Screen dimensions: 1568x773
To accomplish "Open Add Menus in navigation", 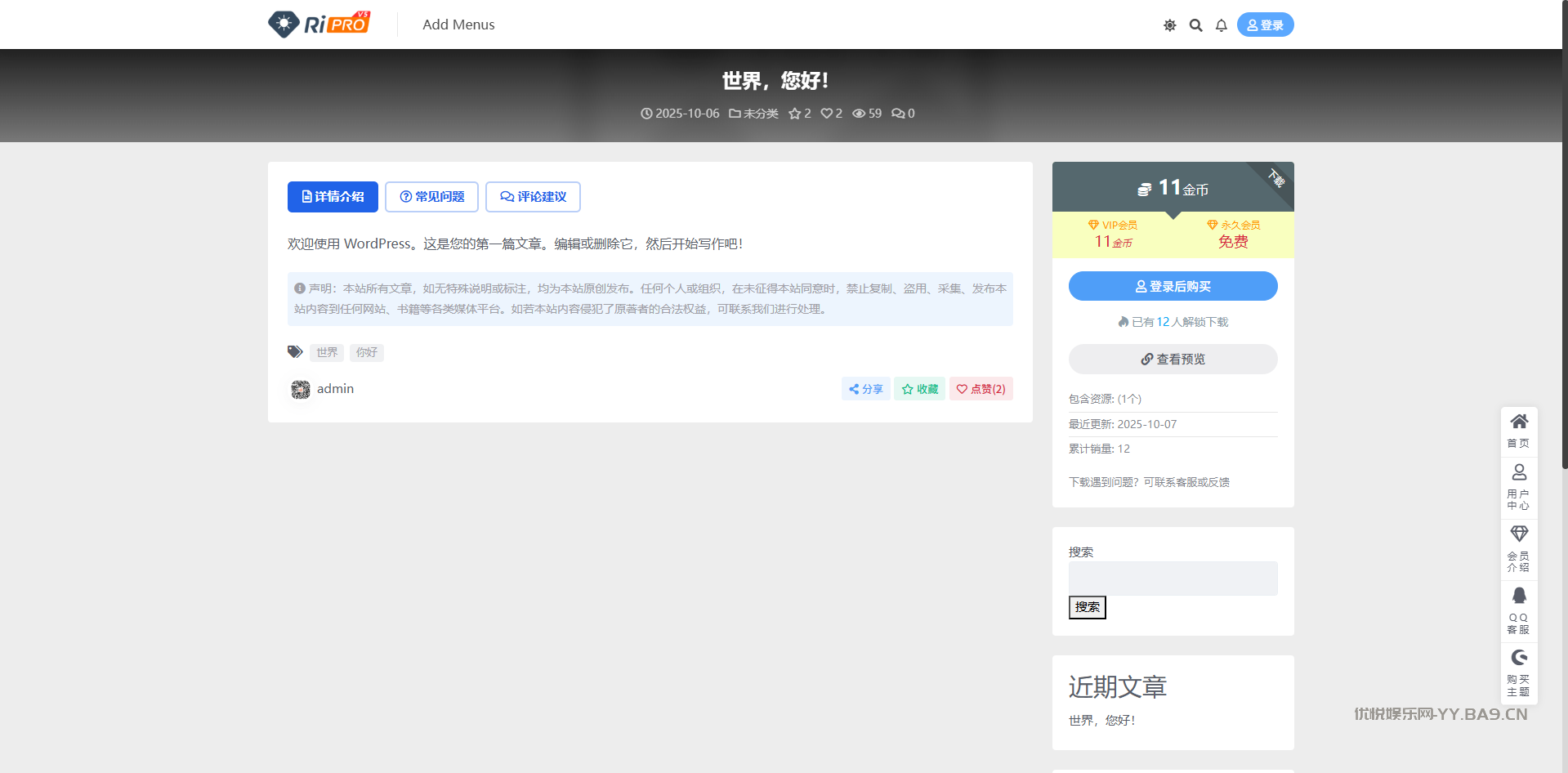I will [x=458, y=25].
